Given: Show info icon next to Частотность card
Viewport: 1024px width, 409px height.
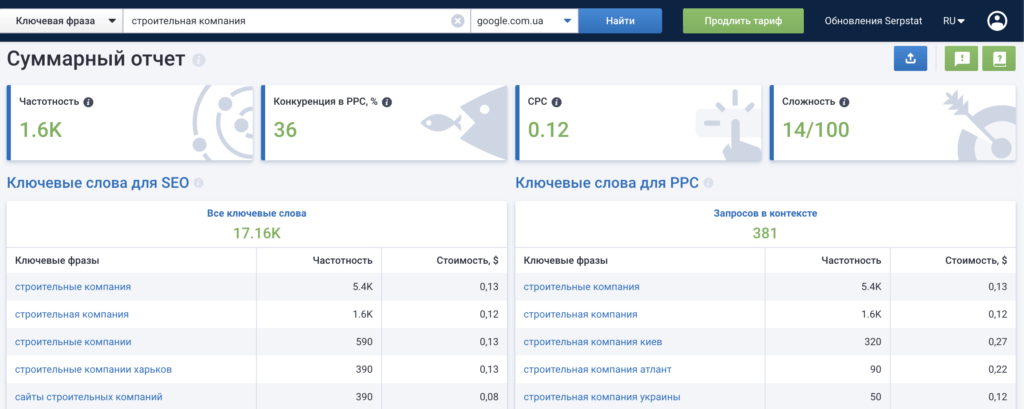Looking at the screenshot, I should point(89,102).
